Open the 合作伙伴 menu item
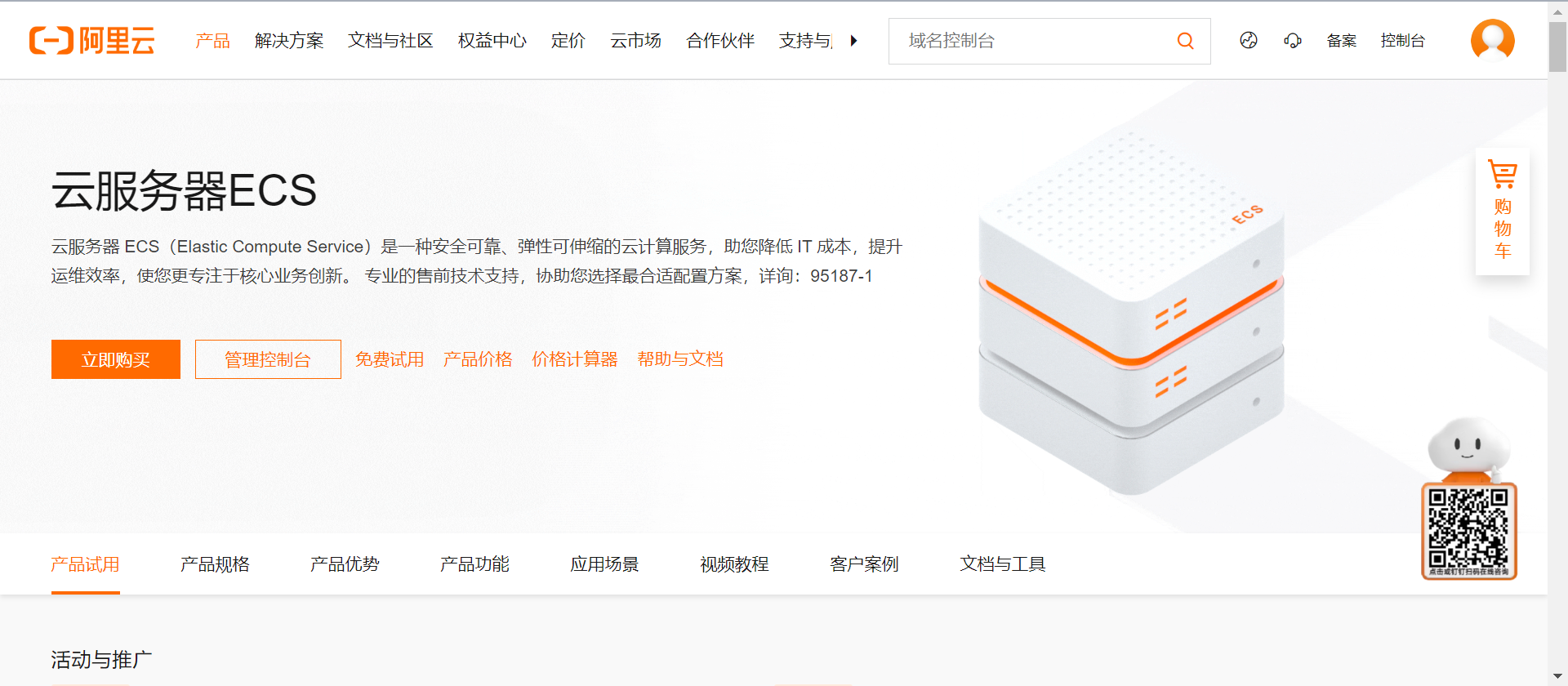The height and width of the screenshot is (686, 1568). [x=720, y=41]
